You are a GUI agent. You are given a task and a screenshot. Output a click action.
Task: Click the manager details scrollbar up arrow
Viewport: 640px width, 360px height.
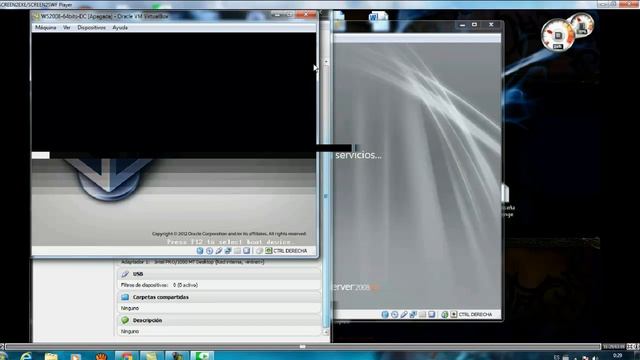pos(326,62)
